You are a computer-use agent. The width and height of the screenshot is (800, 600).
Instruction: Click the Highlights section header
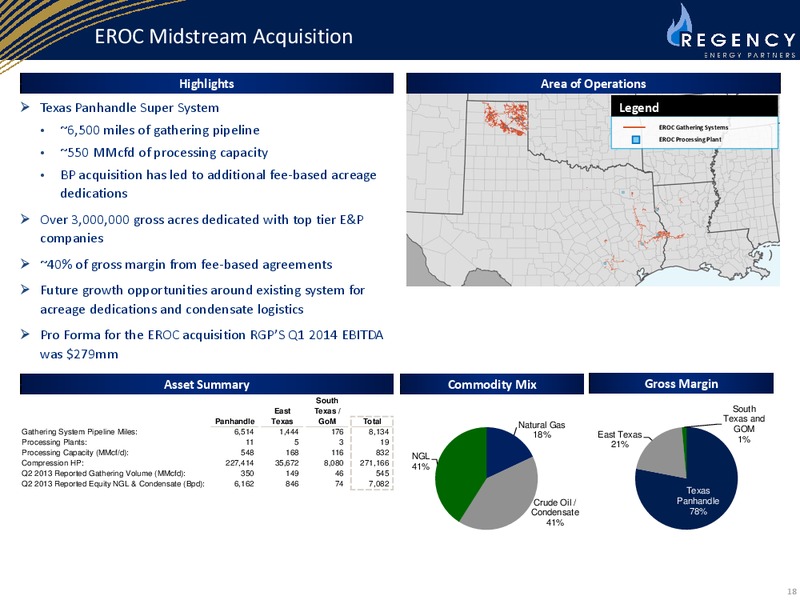(x=207, y=83)
